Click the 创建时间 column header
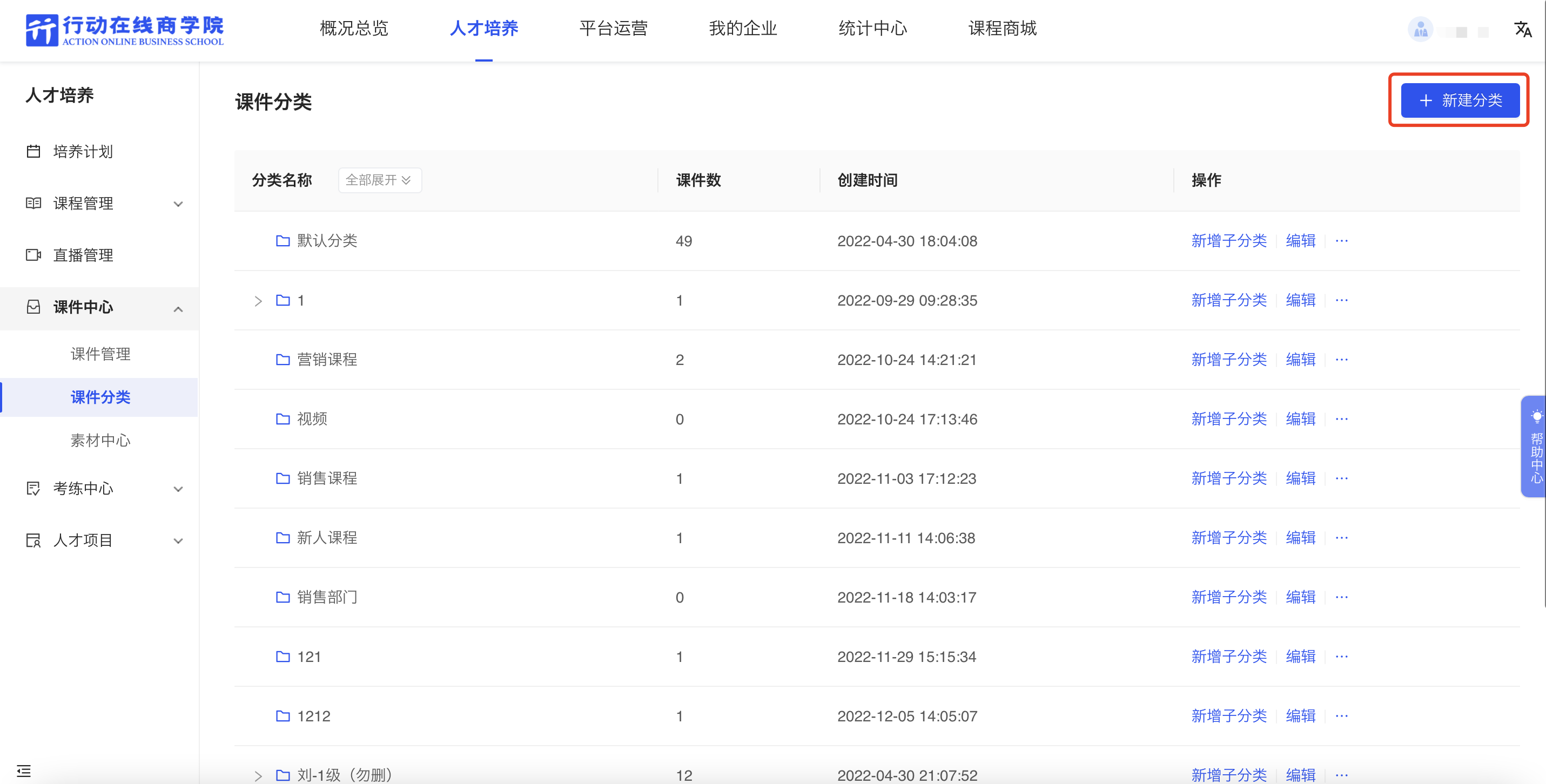Image resolution: width=1546 pixels, height=784 pixels. [867, 180]
